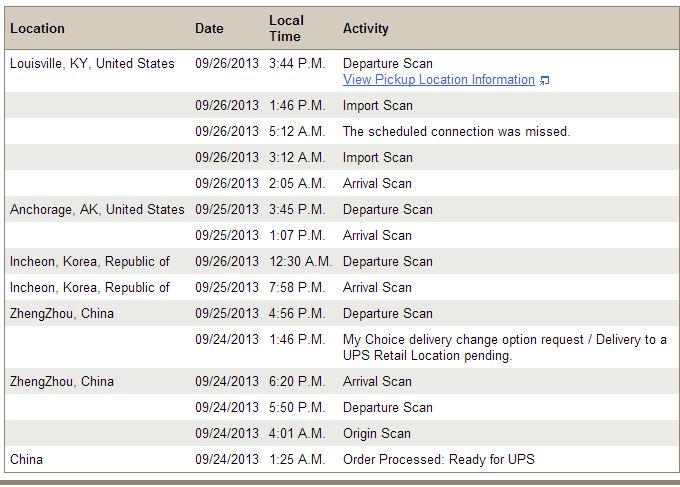The image size is (680, 487).
Task: Click the external-link icon beside the pickup link
Action: [x=544, y=81]
